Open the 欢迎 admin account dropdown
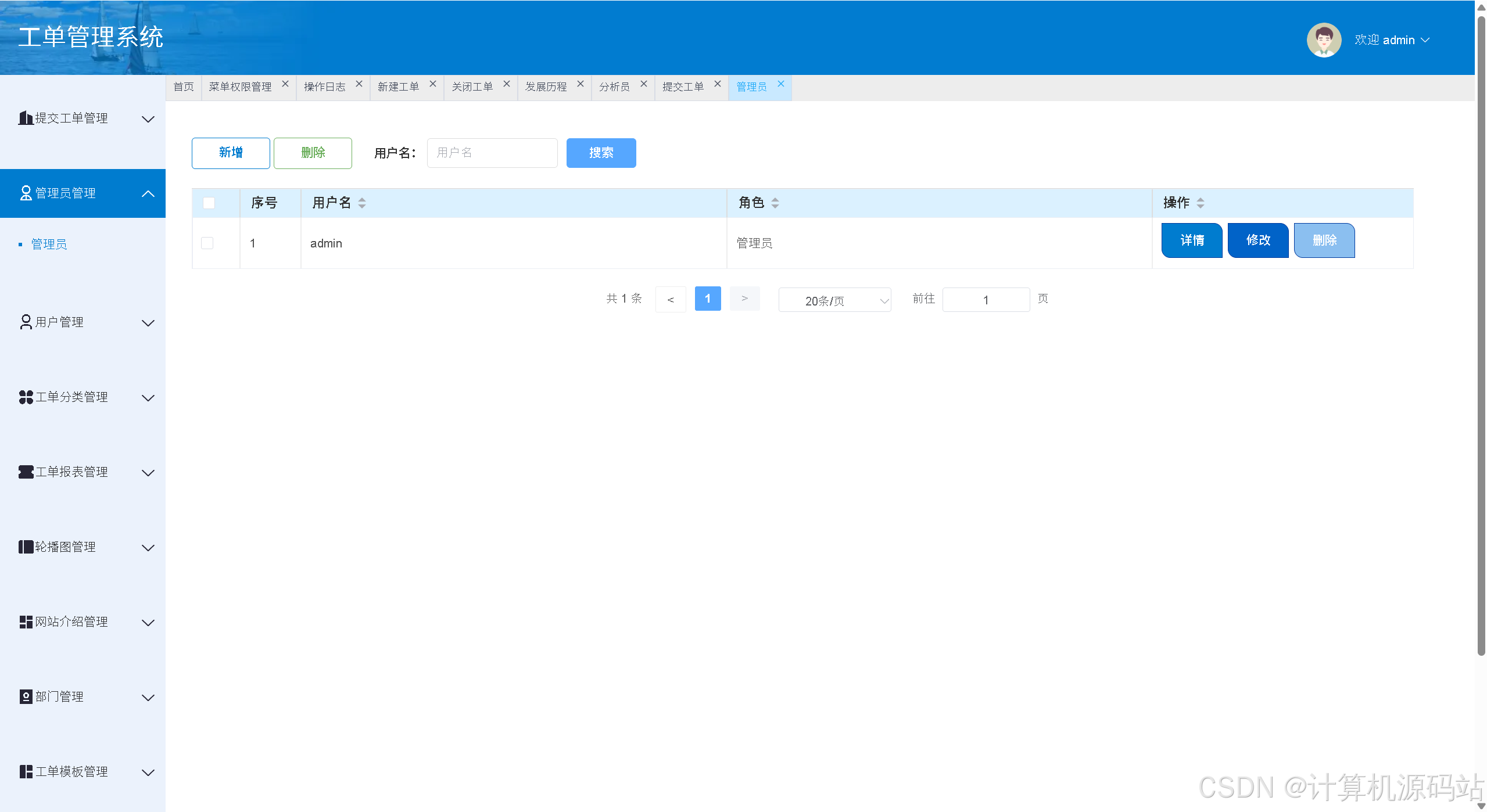The height and width of the screenshot is (812, 1487). click(1391, 40)
